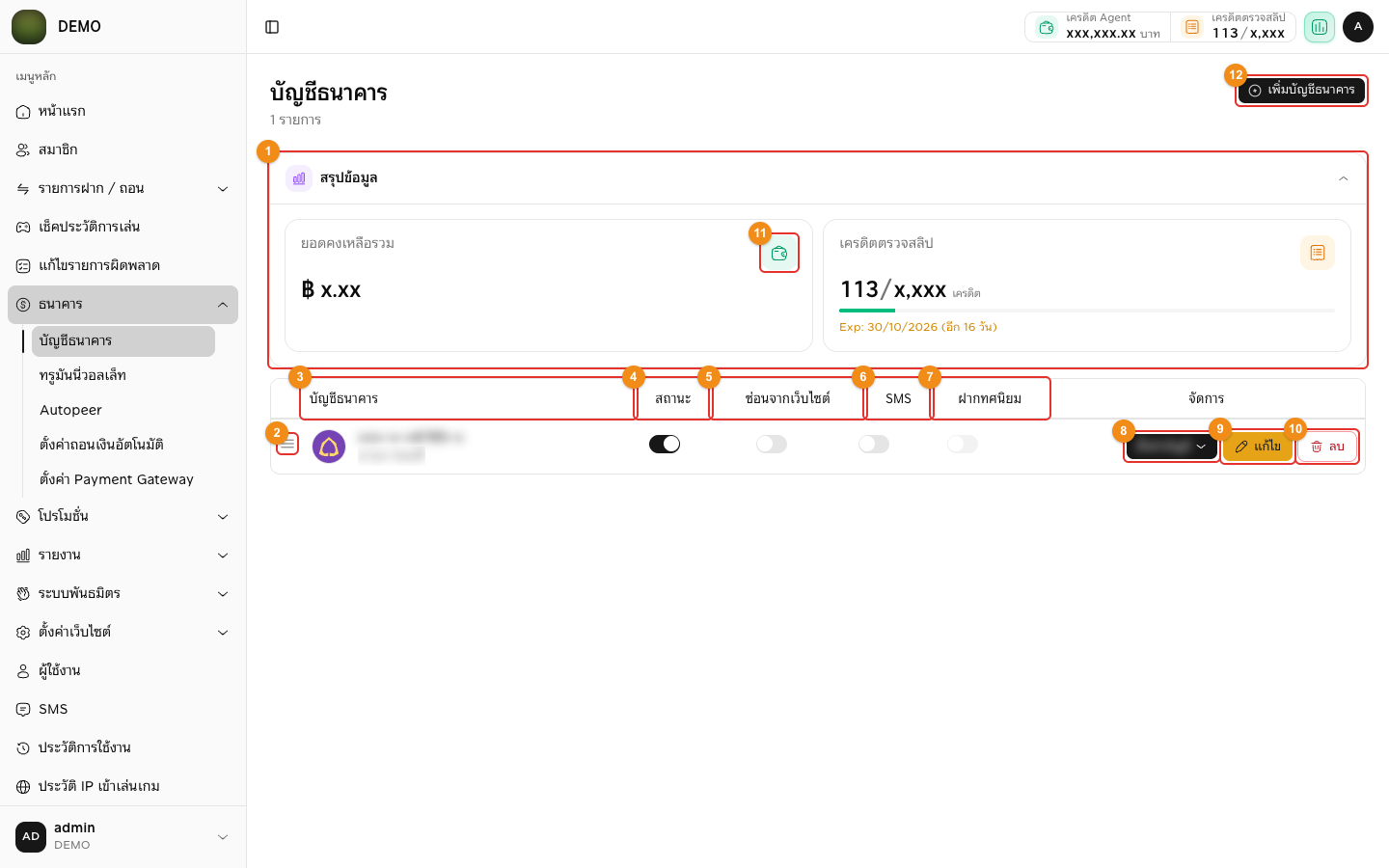Image resolution: width=1389 pixels, height=868 pixels.
Task: Click the people icon beside สมาชิก
Action: [23, 150]
